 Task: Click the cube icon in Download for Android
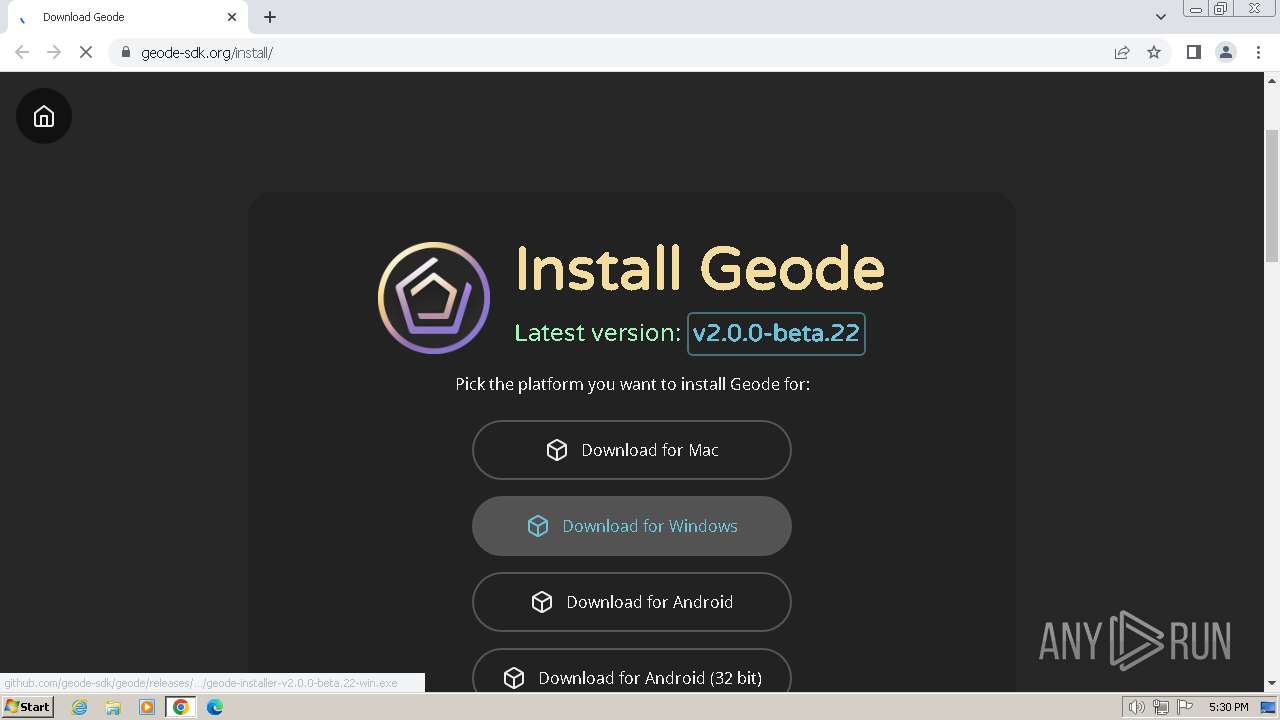pos(542,602)
